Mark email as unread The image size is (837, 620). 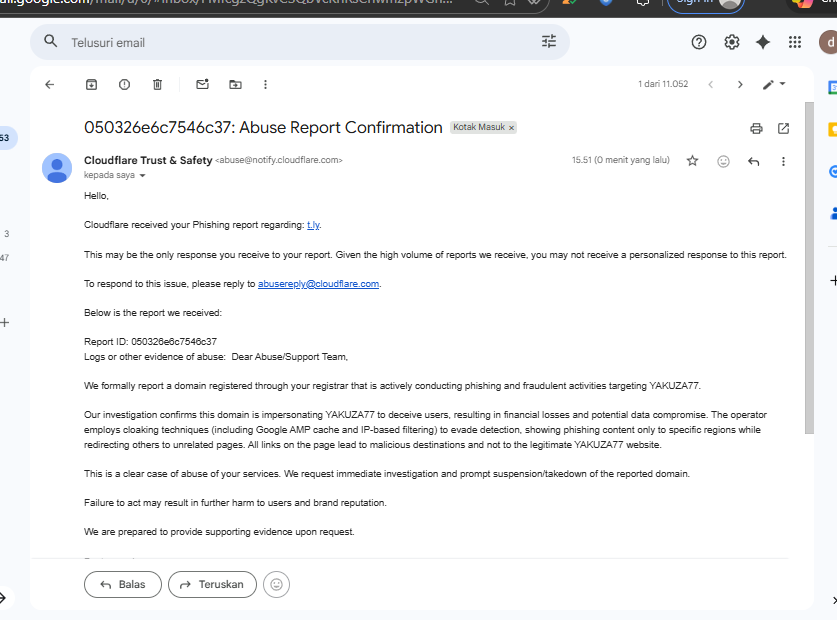click(202, 84)
